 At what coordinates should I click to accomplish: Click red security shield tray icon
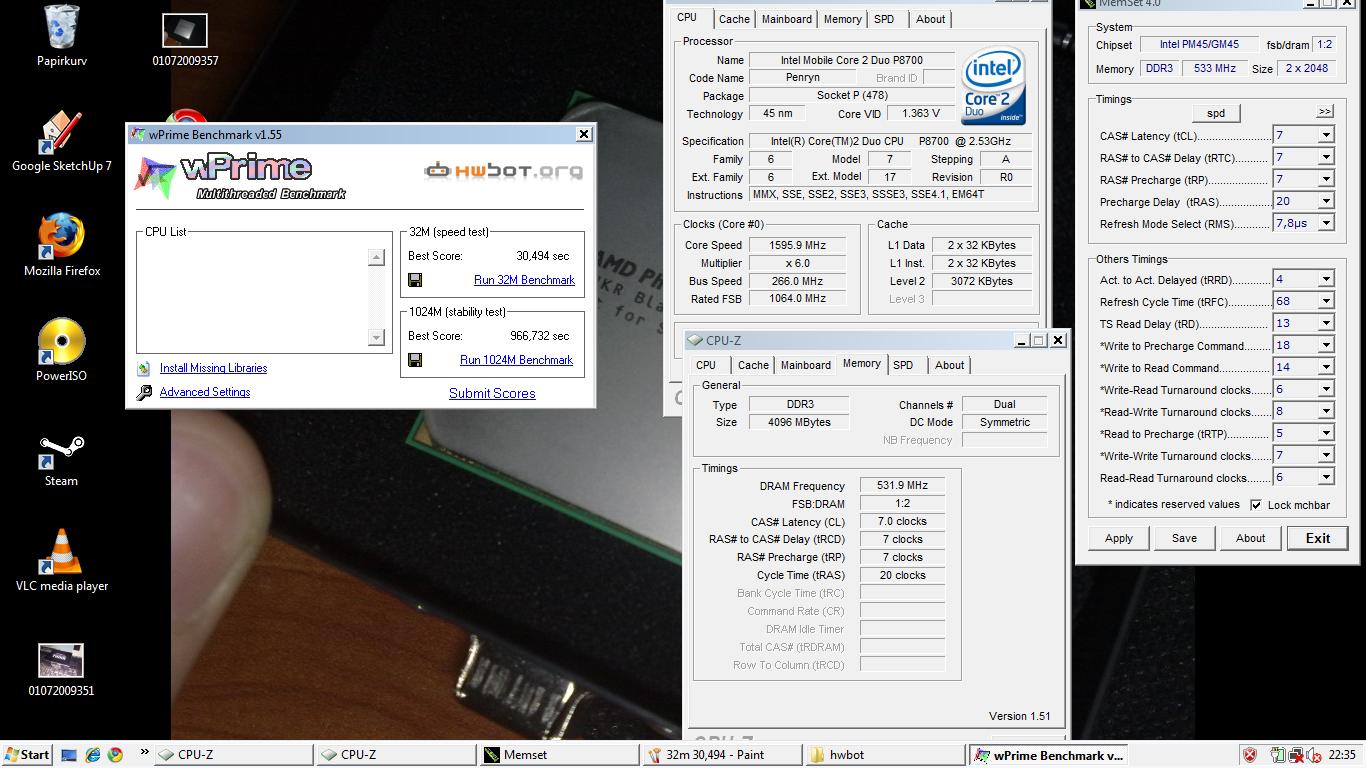1250,755
